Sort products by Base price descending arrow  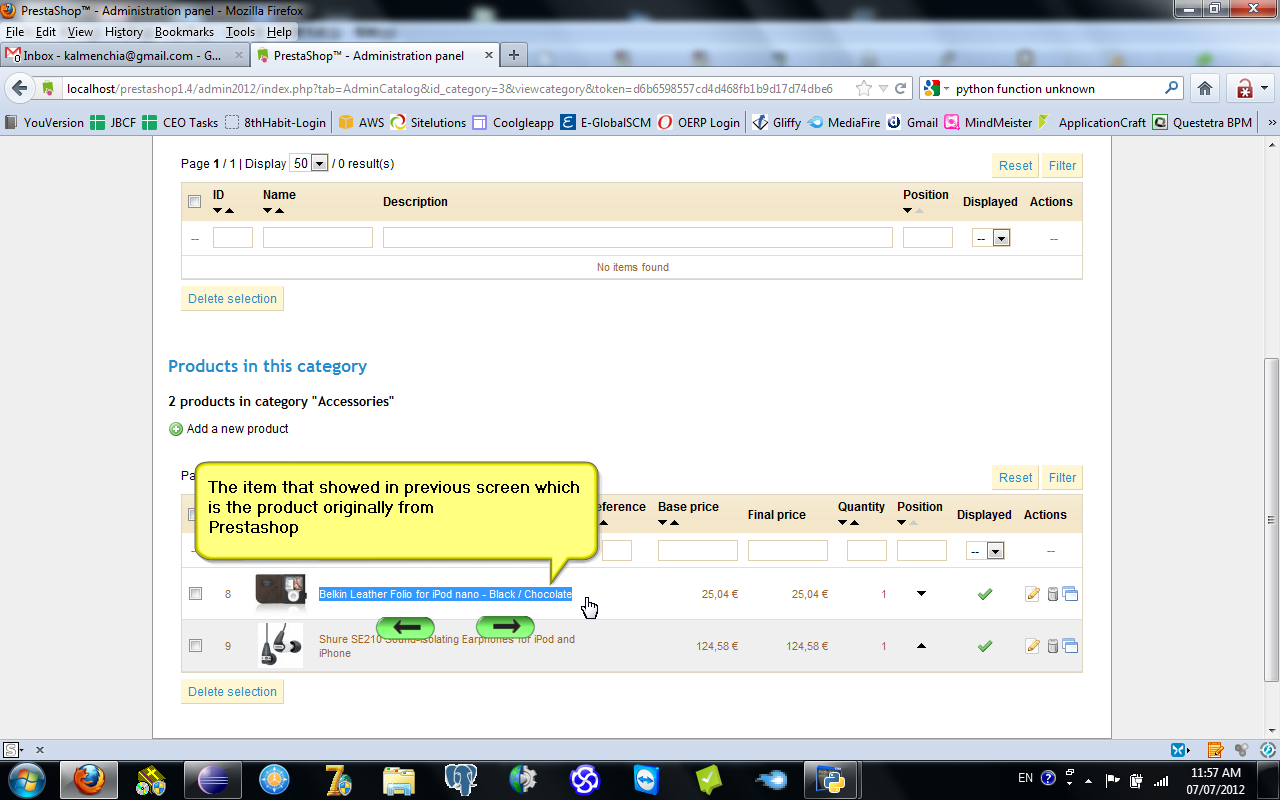[x=663, y=523]
